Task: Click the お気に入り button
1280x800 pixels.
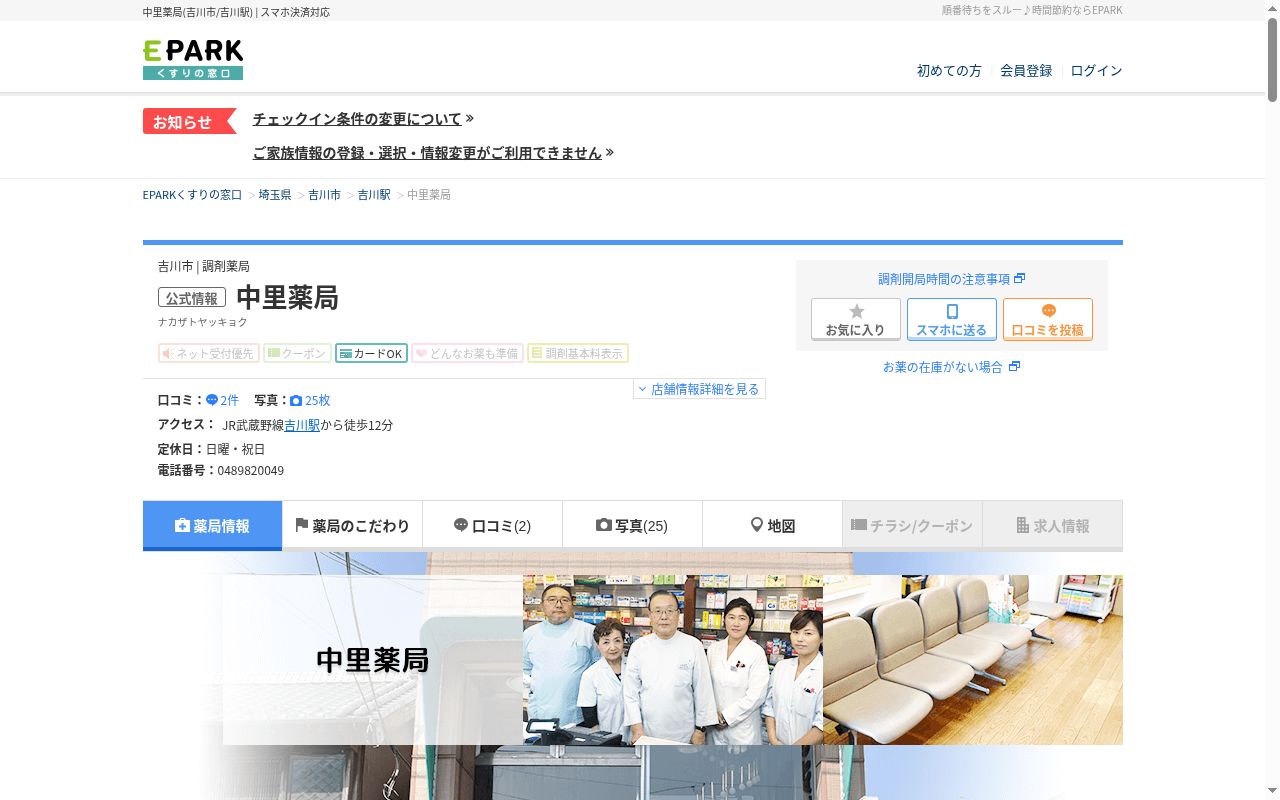Action: click(856, 320)
